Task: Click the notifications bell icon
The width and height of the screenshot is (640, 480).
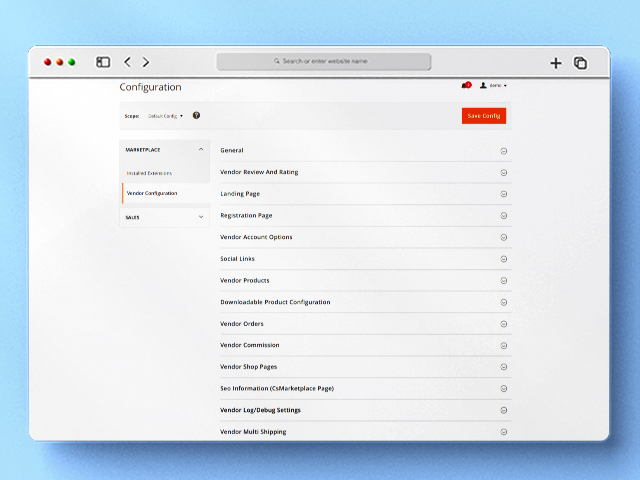Action: click(x=465, y=86)
